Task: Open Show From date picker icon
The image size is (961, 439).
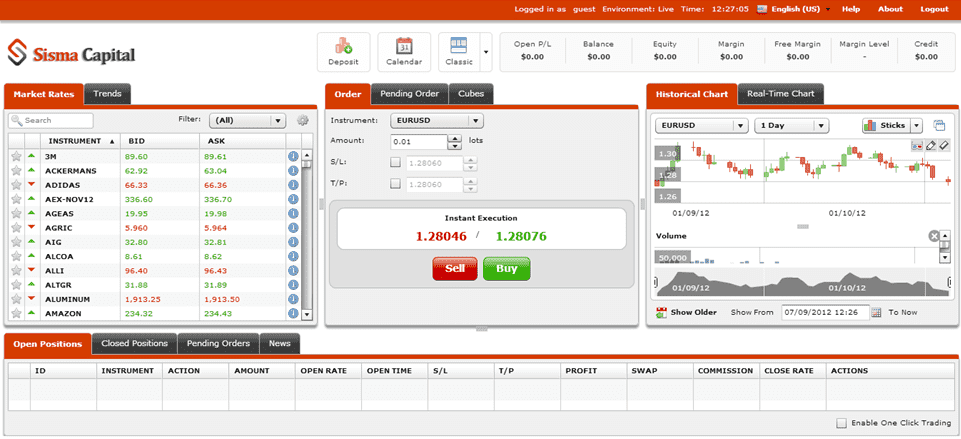Action: click(x=876, y=312)
